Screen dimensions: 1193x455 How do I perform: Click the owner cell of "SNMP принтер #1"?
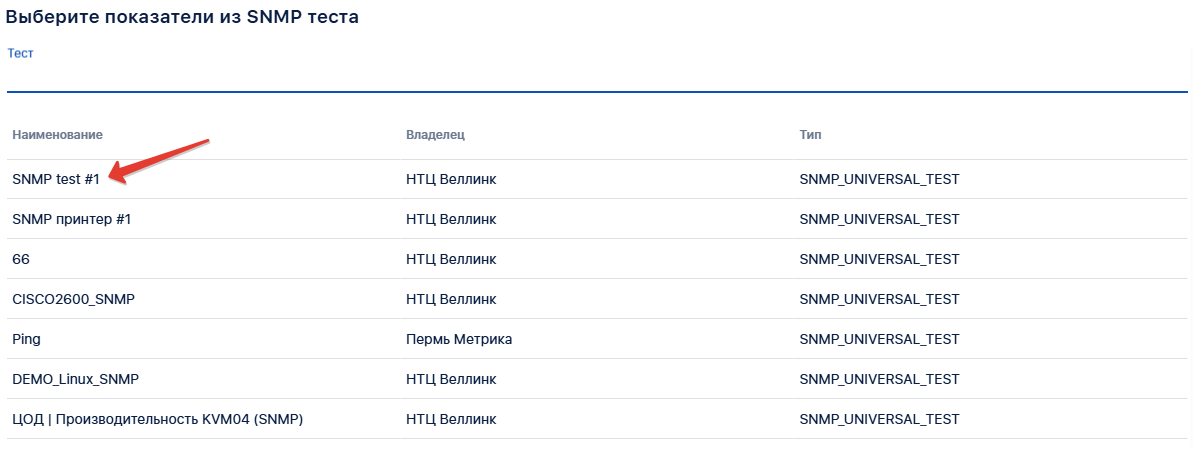pyautogui.click(x=451, y=219)
